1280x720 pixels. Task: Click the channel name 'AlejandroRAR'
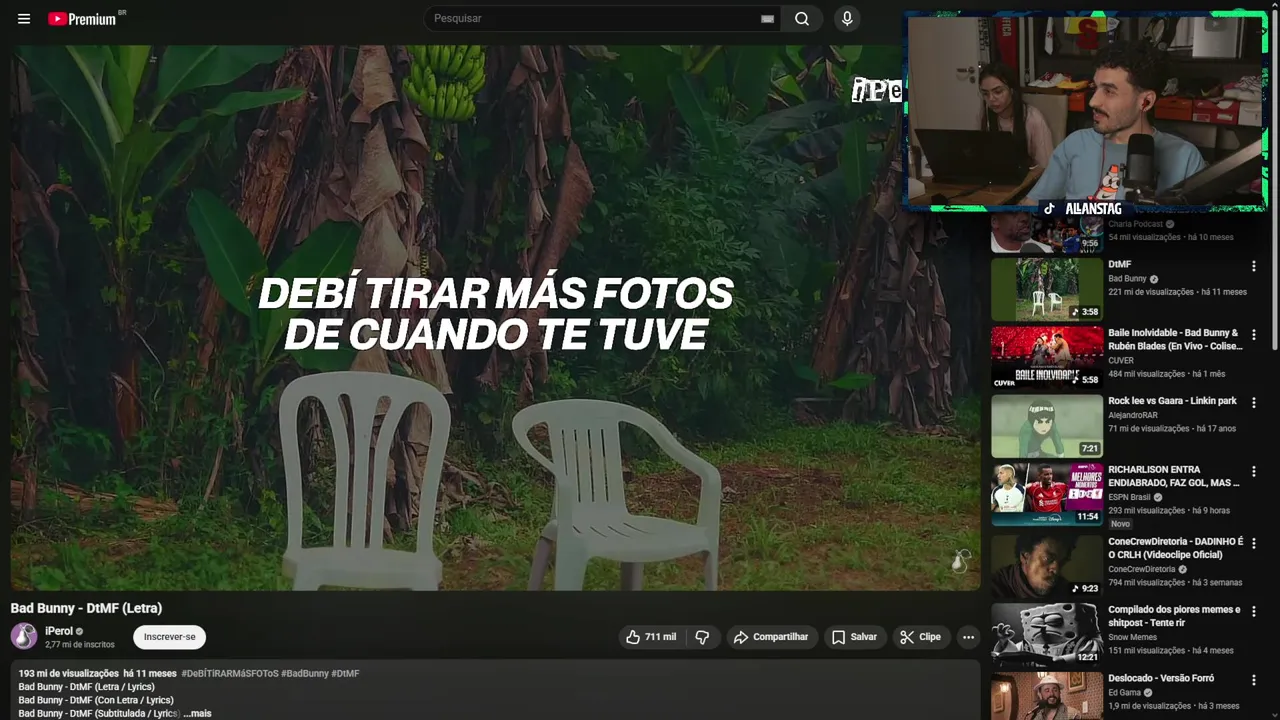click(x=1133, y=415)
